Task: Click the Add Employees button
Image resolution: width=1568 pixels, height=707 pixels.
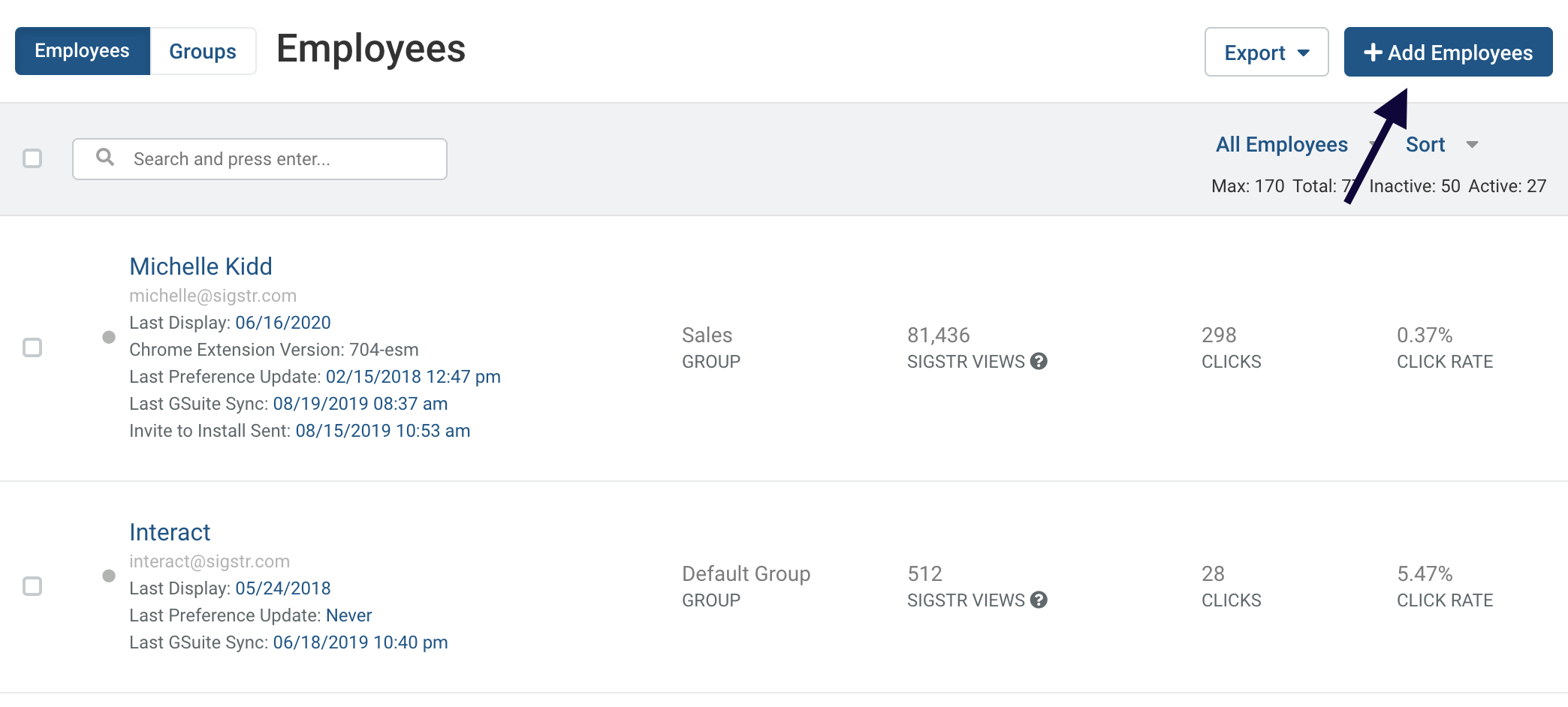Action: pyautogui.click(x=1448, y=52)
